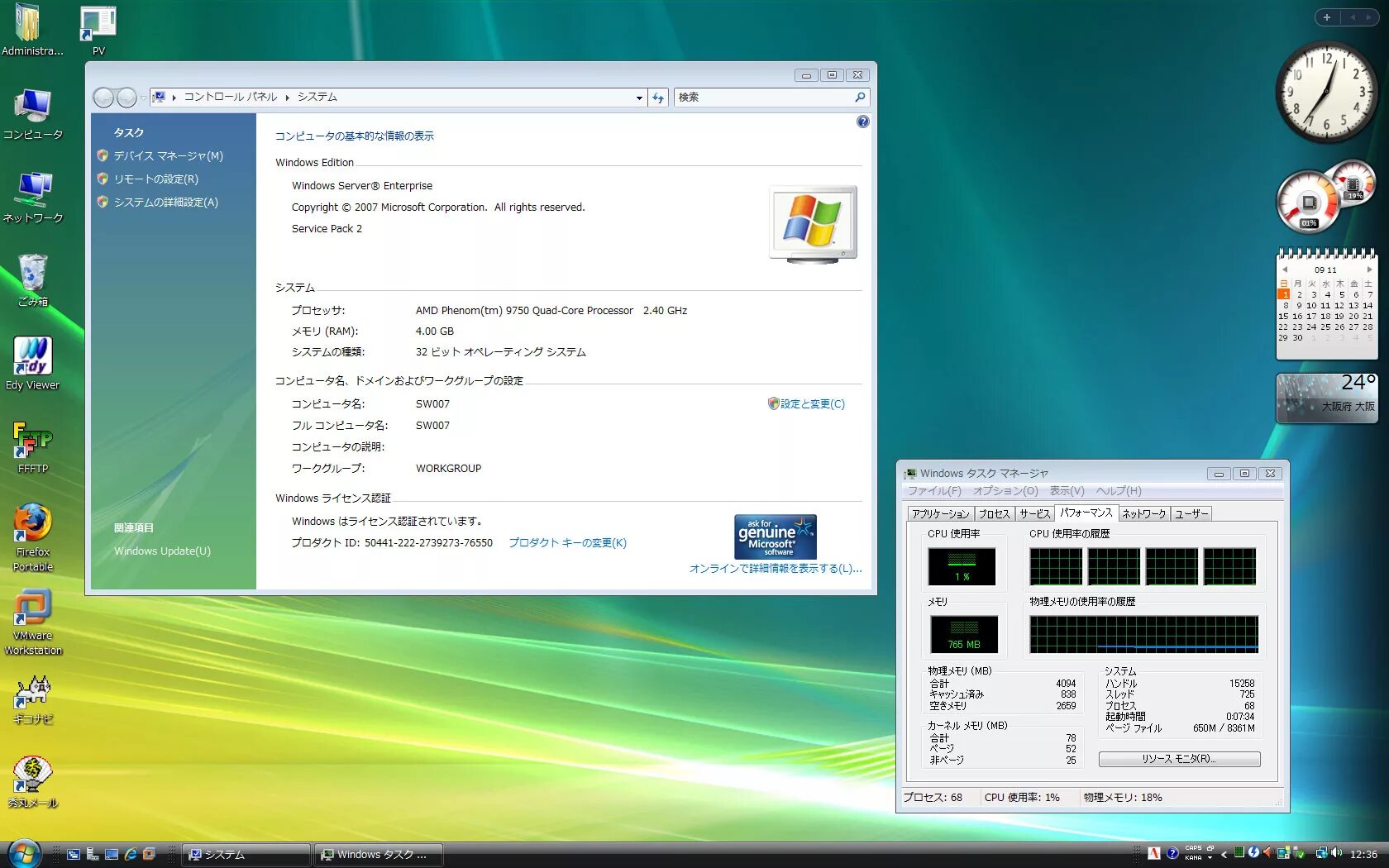This screenshot has width=1389, height=868.
Task: Open ファイル(F) menu in Task Manager
Action: pos(934,491)
